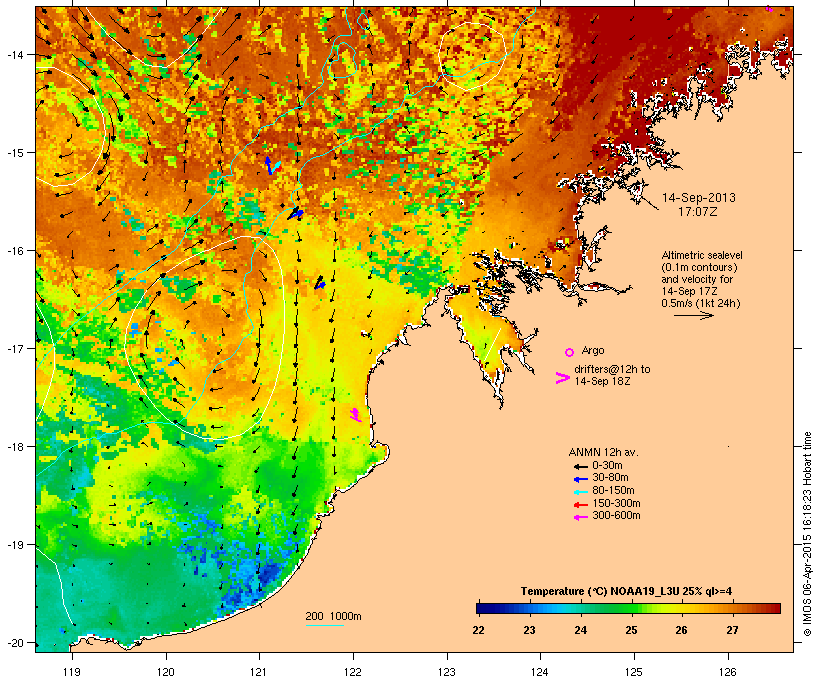Click the Argo legend label

tap(593, 350)
